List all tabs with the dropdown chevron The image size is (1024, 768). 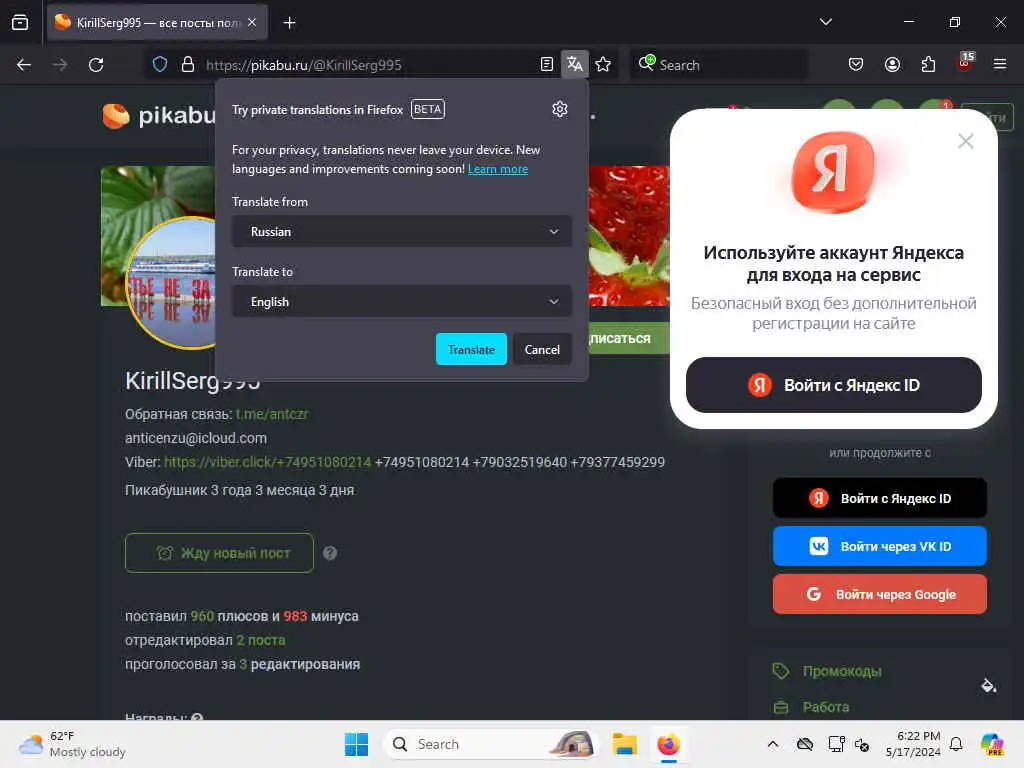(825, 22)
